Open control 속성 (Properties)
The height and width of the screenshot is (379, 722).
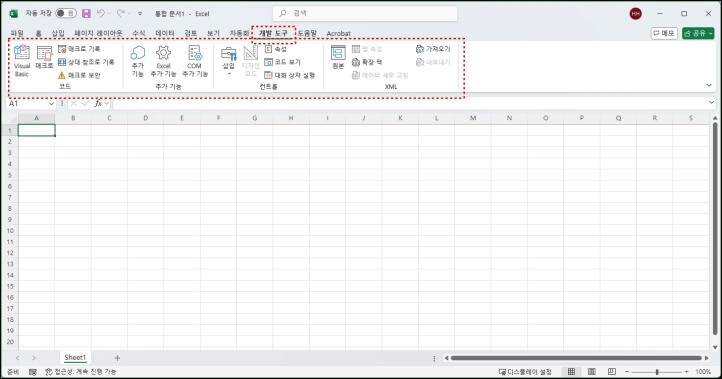pos(276,49)
